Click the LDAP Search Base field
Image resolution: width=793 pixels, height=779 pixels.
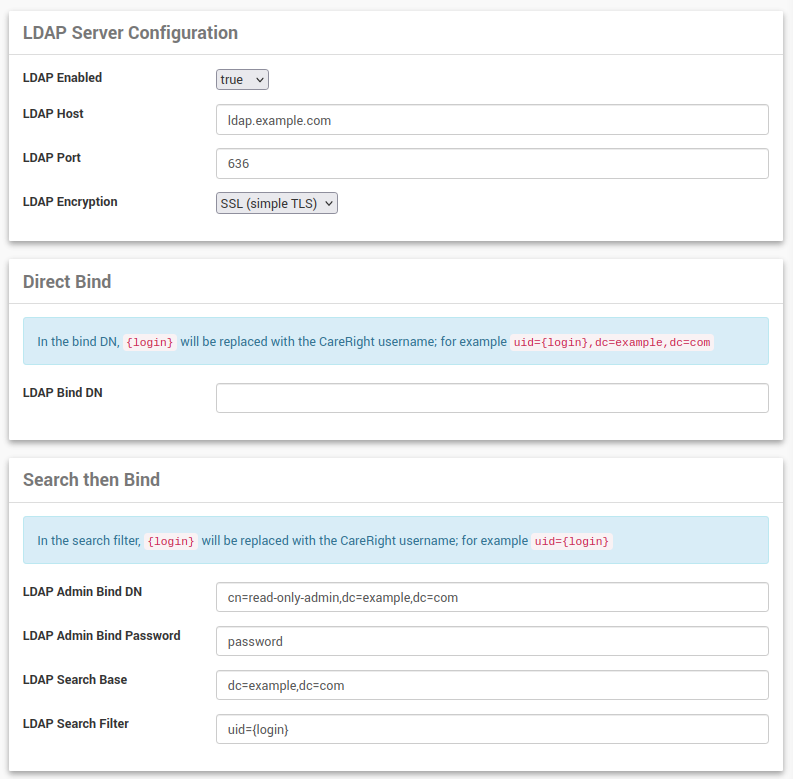click(x=492, y=685)
